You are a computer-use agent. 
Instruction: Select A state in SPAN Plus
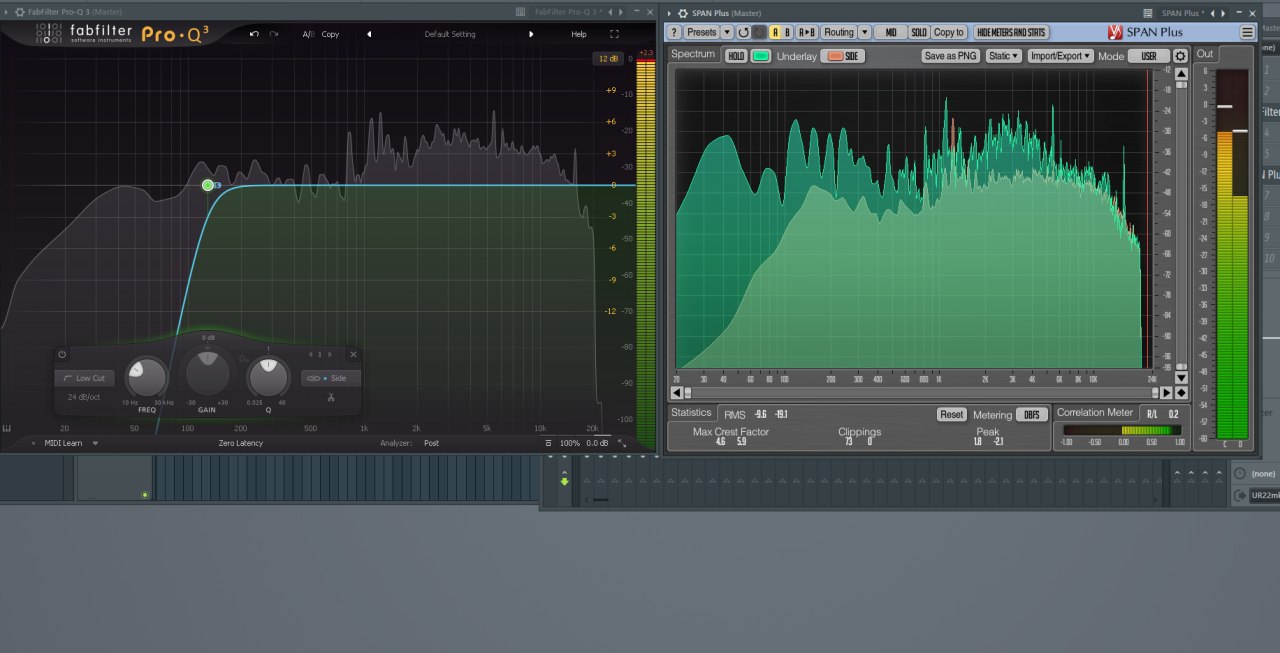pos(775,32)
